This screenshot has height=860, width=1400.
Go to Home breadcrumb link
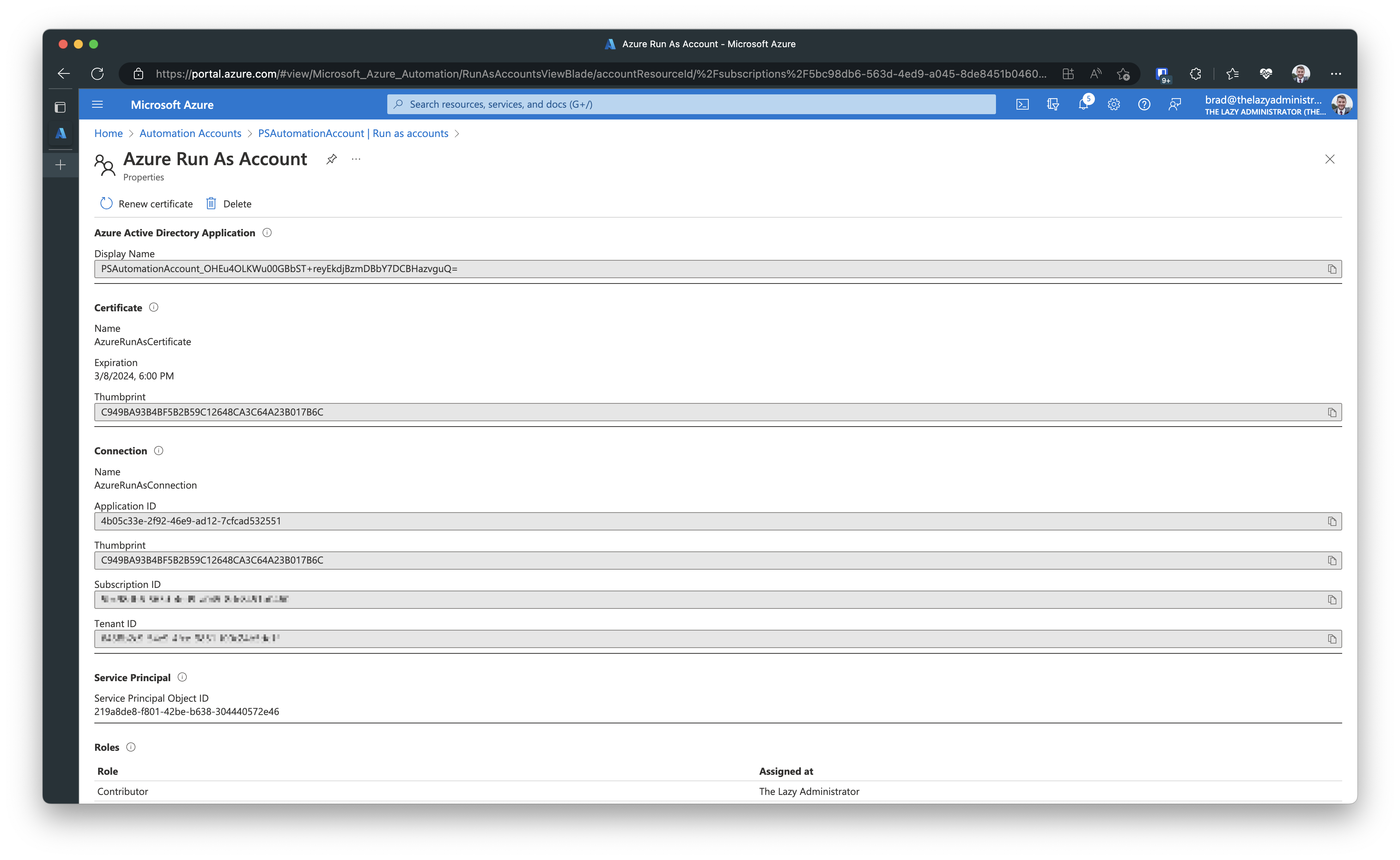[x=108, y=133]
